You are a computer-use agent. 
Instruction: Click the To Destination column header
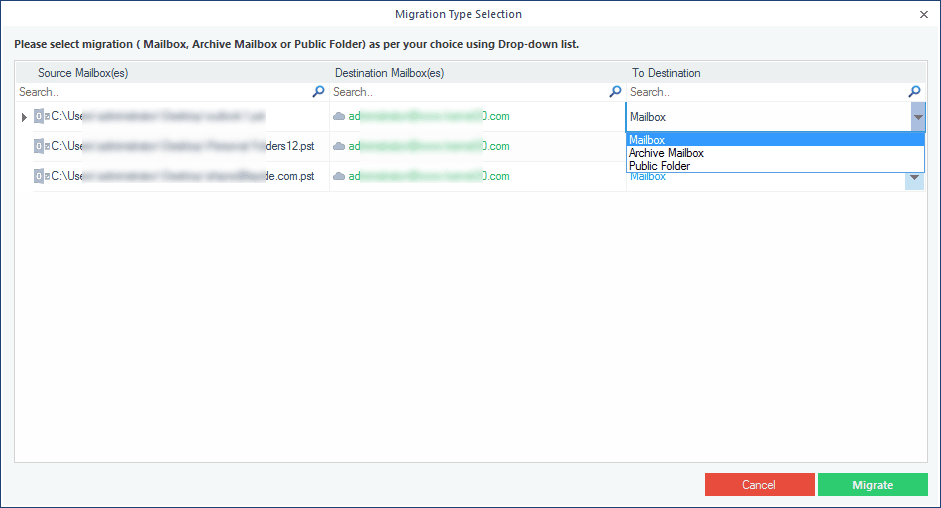(x=666, y=73)
